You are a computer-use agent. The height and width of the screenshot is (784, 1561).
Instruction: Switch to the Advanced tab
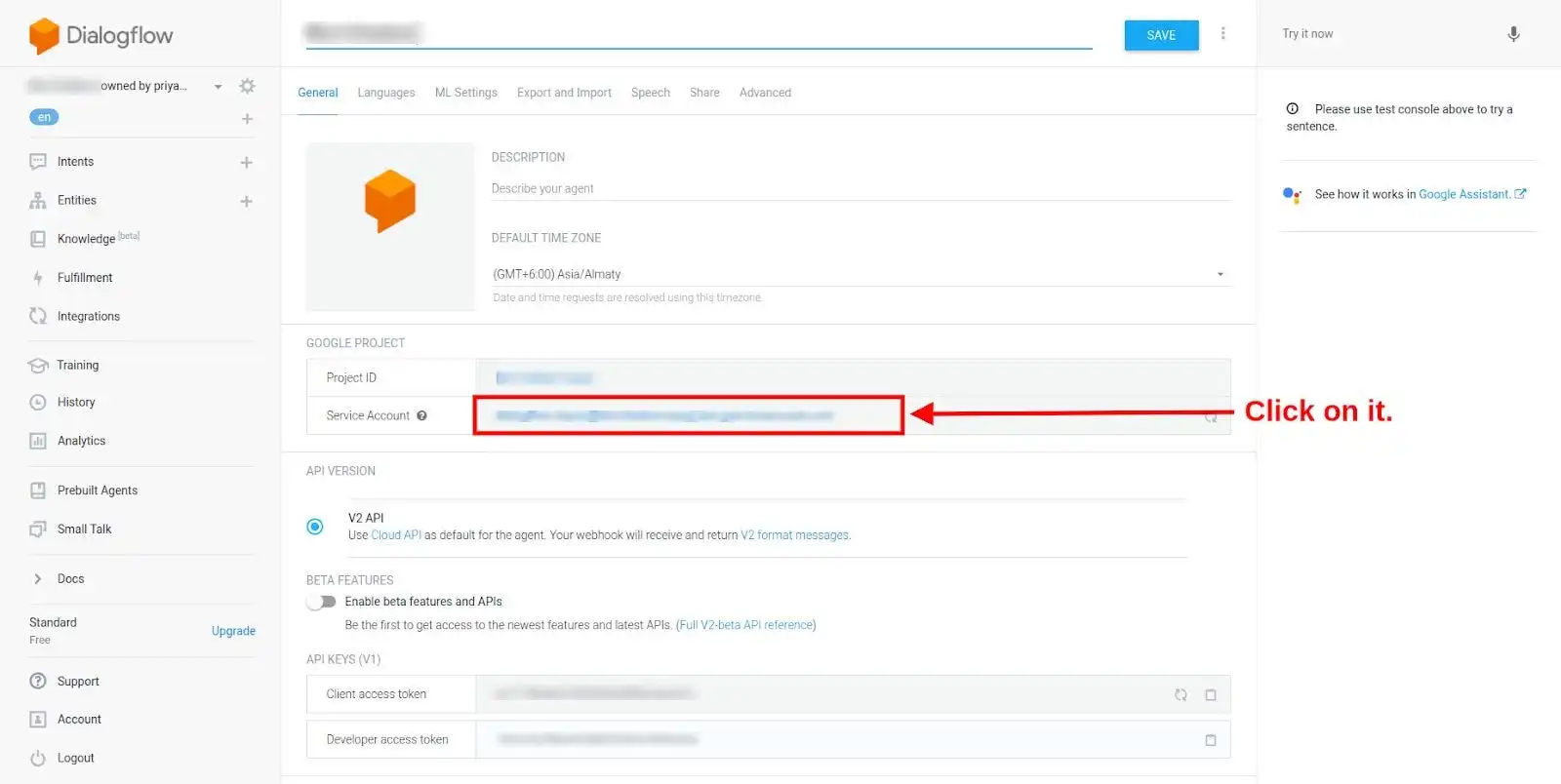[765, 93]
